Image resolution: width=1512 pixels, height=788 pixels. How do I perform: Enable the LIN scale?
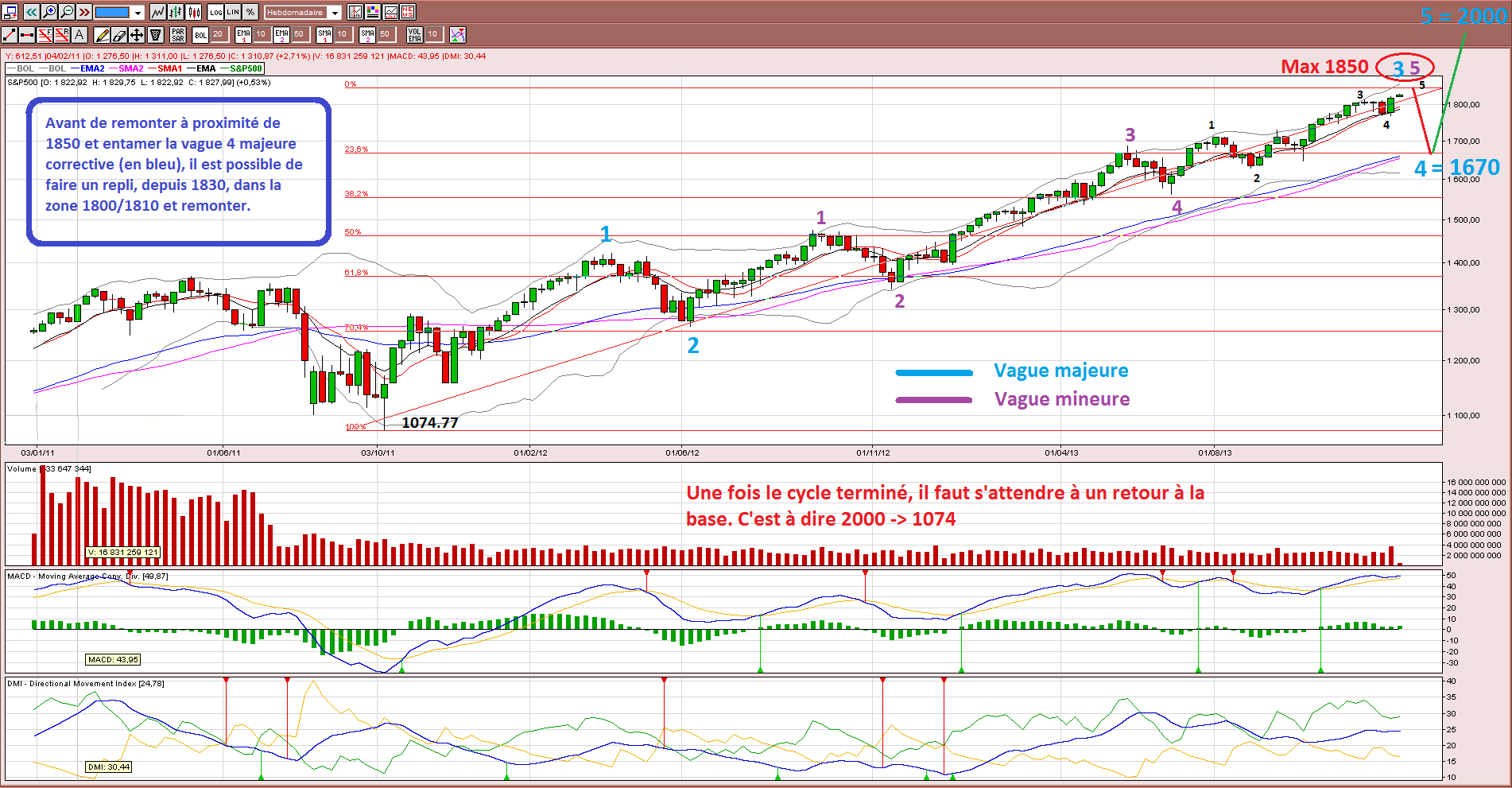click(233, 12)
